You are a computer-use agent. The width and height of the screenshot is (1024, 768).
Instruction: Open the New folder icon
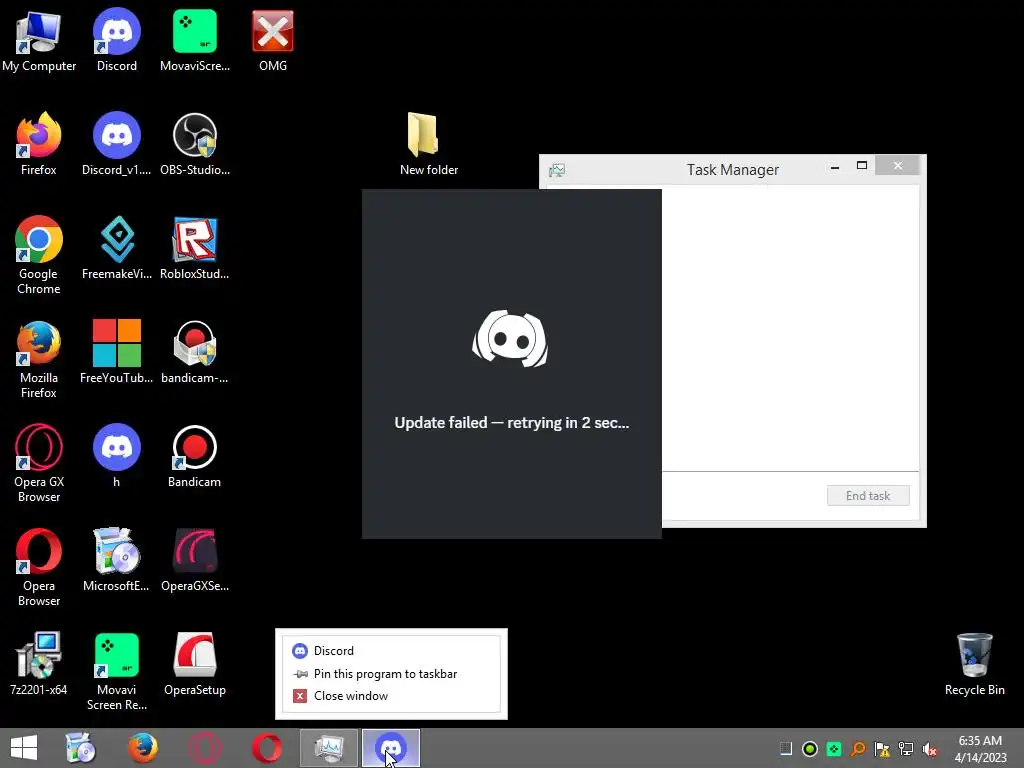click(x=428, y=144)
